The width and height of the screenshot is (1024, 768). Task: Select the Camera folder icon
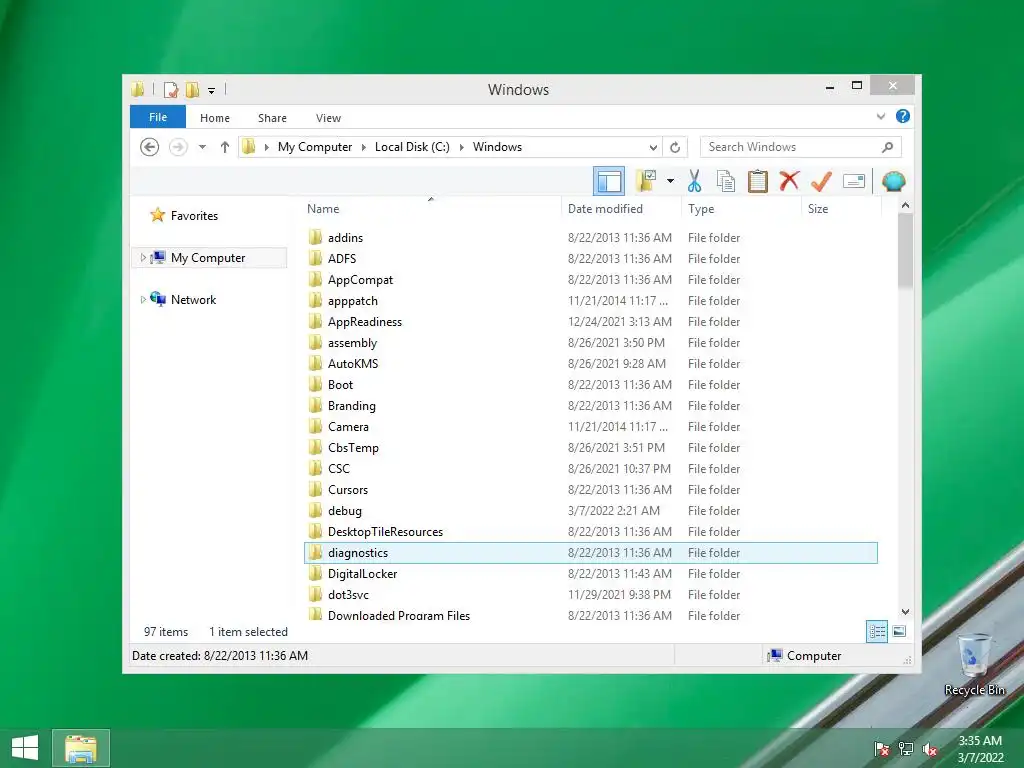click(x=315, y=426)
